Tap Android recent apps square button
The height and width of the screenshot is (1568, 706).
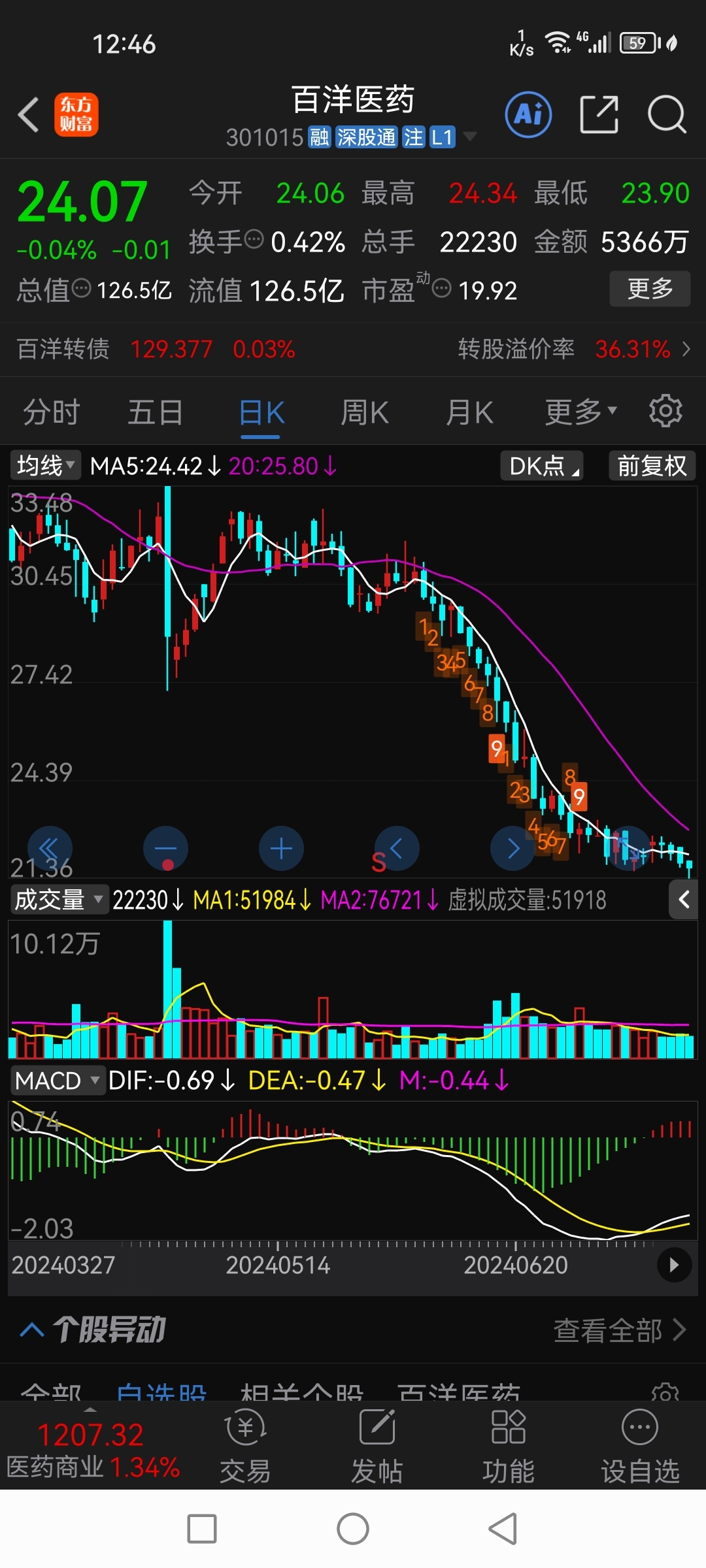click(x=201, y=1529)
